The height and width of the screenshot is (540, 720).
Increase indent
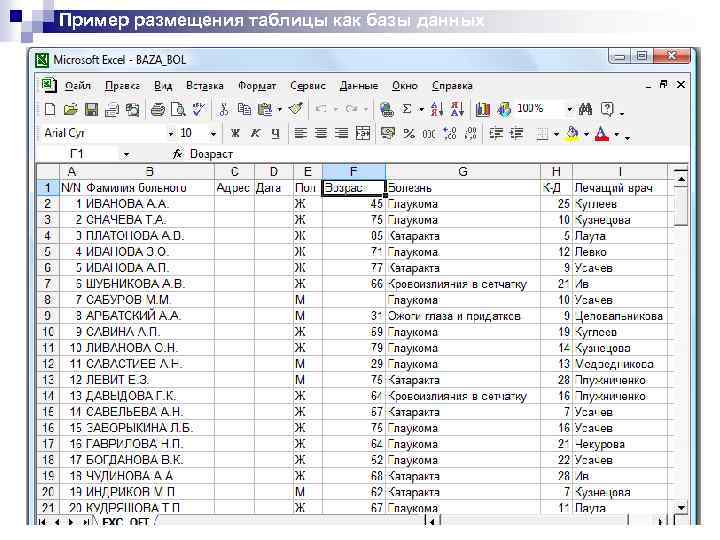517,133
